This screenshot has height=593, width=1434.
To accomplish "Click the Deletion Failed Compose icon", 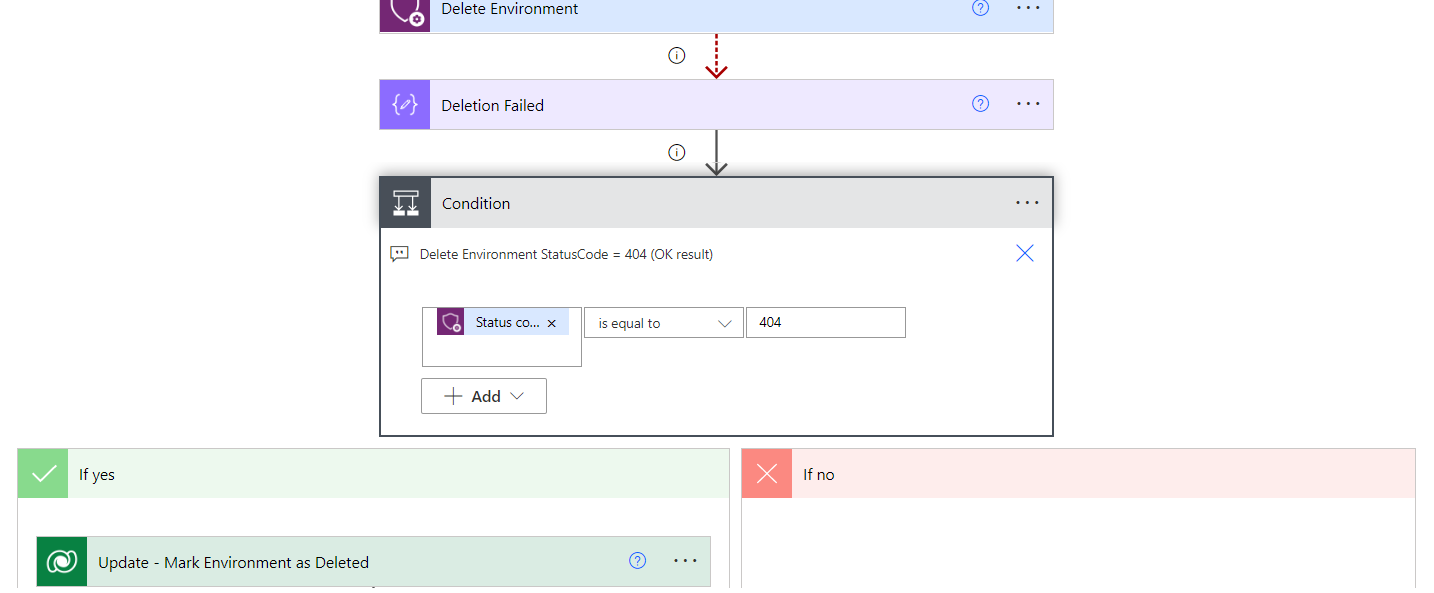I will [x=404, y=104].
